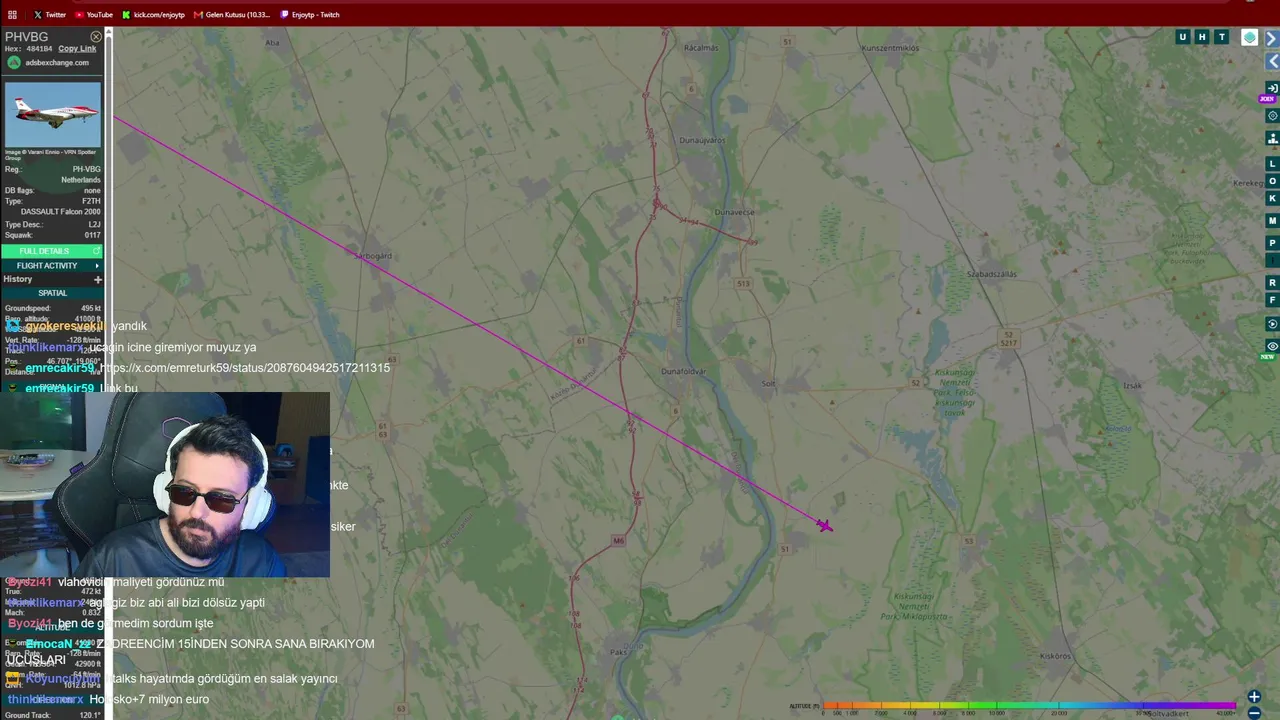This screenshot has width=1280, height=720.
Task: Open the adsbexchange.com link
Action: pyautogui.click(x=57, y=63)
